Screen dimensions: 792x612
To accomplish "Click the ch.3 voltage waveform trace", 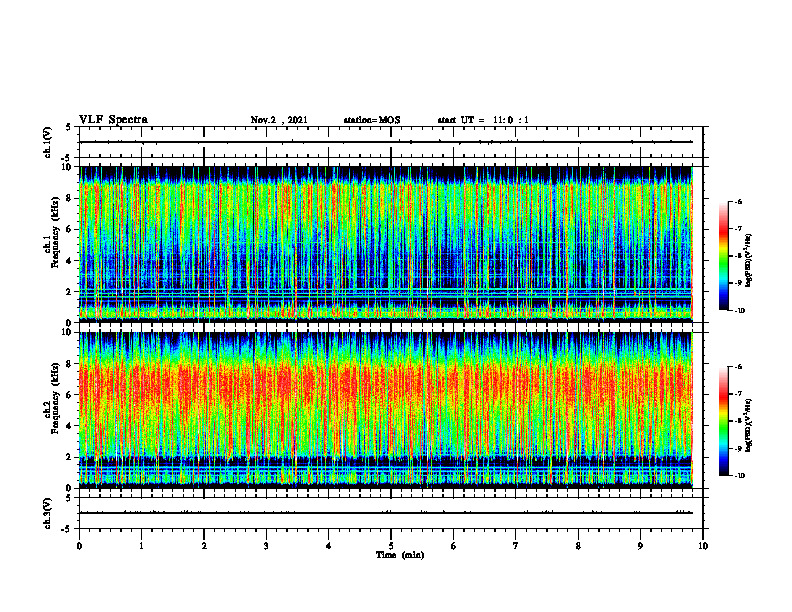I will (386, 513).
